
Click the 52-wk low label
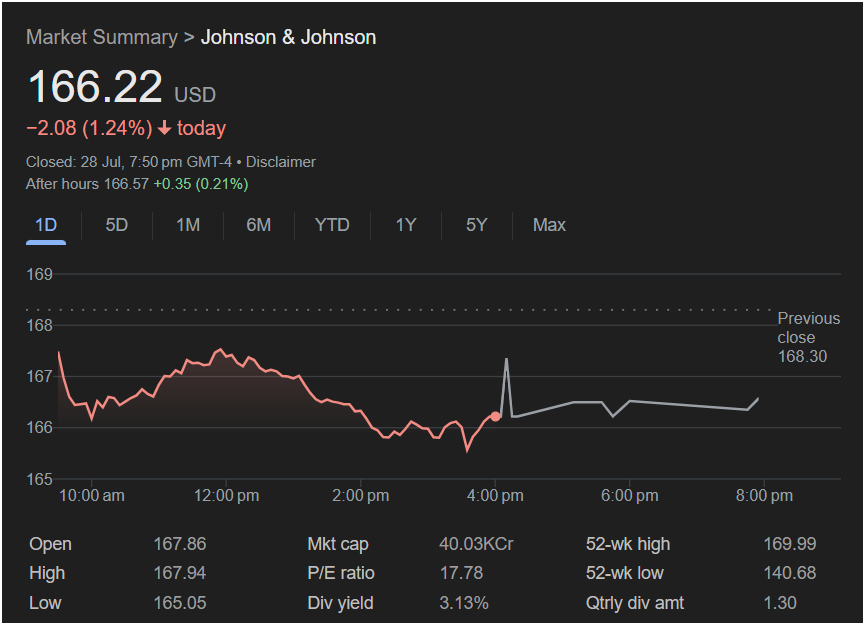click(x=624, y=573)
